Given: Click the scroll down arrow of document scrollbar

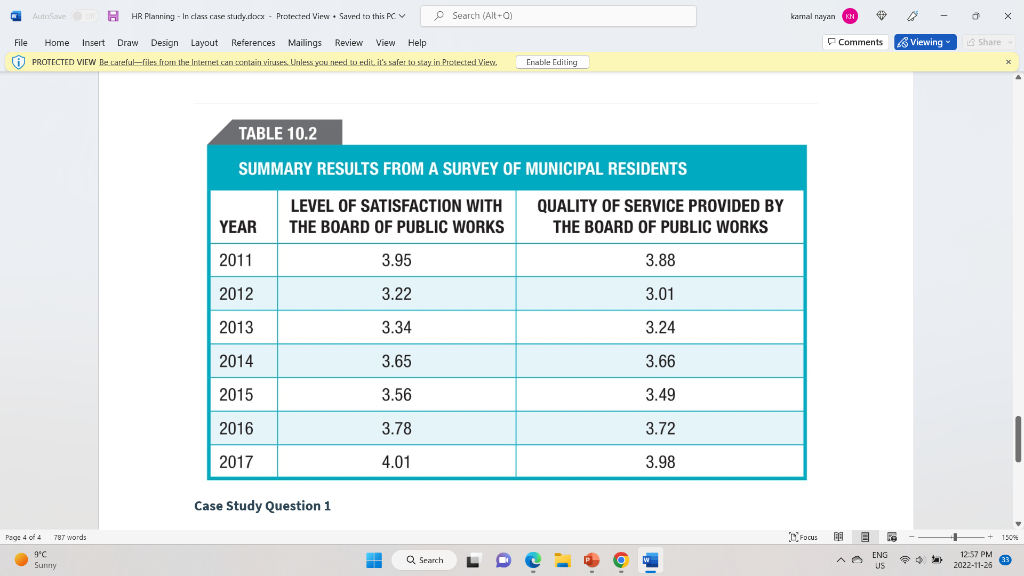Looking at the screenshot, I should pos(1017,524).
